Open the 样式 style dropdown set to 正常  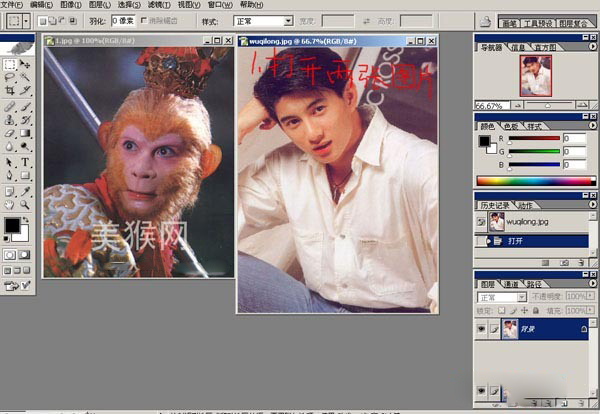pos(263,20)
